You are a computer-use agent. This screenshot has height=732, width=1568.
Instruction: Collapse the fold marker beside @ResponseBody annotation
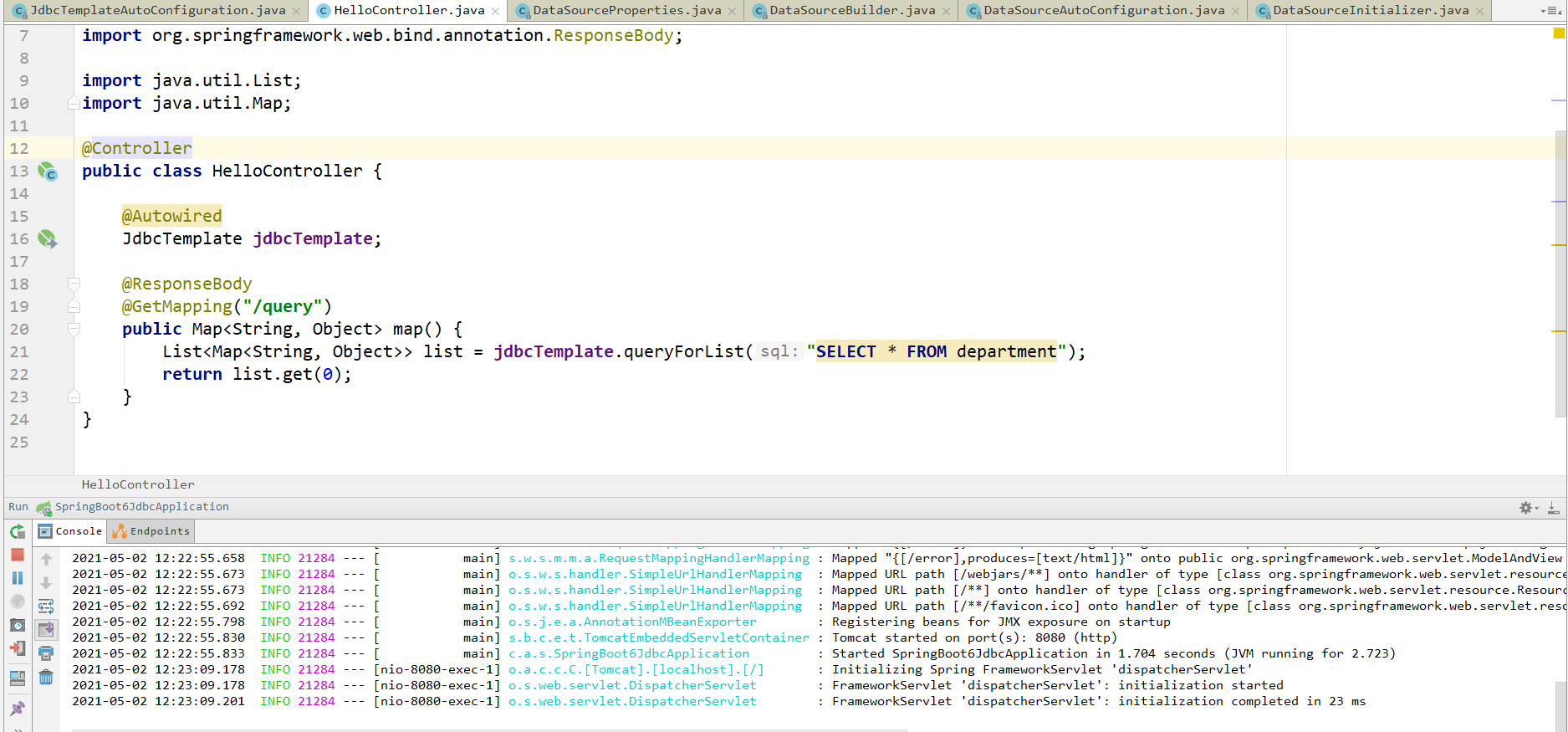[74, 284]
